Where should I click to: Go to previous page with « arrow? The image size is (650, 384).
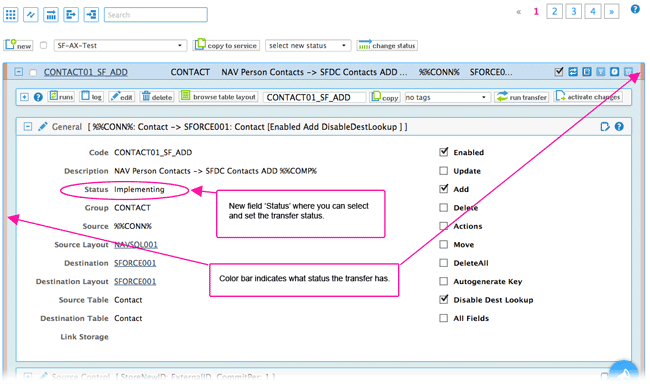pyautogui.click(x=519, y=12)
